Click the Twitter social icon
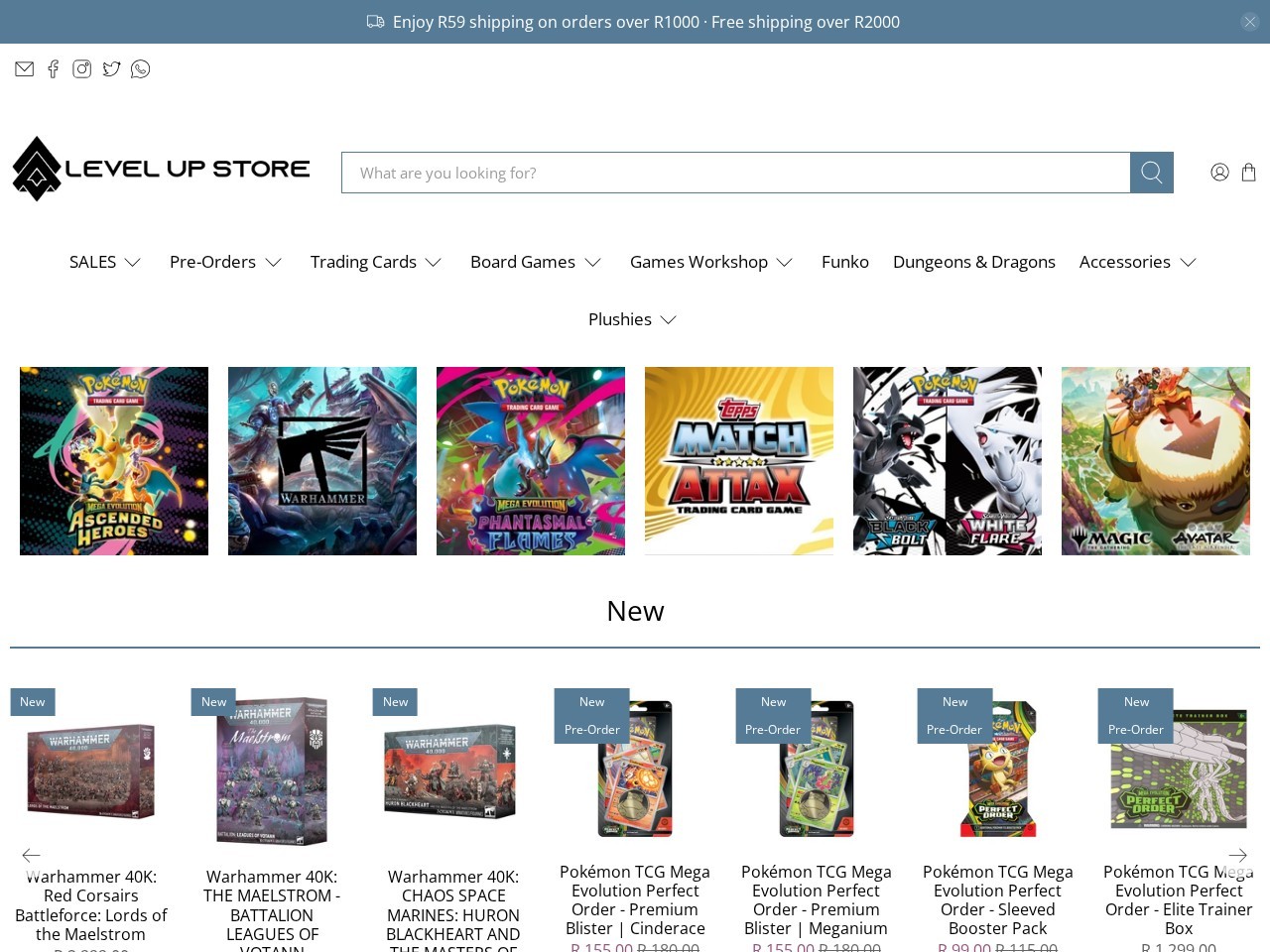Viewport: 1270px width, 952px height. [x=111, y=68]
